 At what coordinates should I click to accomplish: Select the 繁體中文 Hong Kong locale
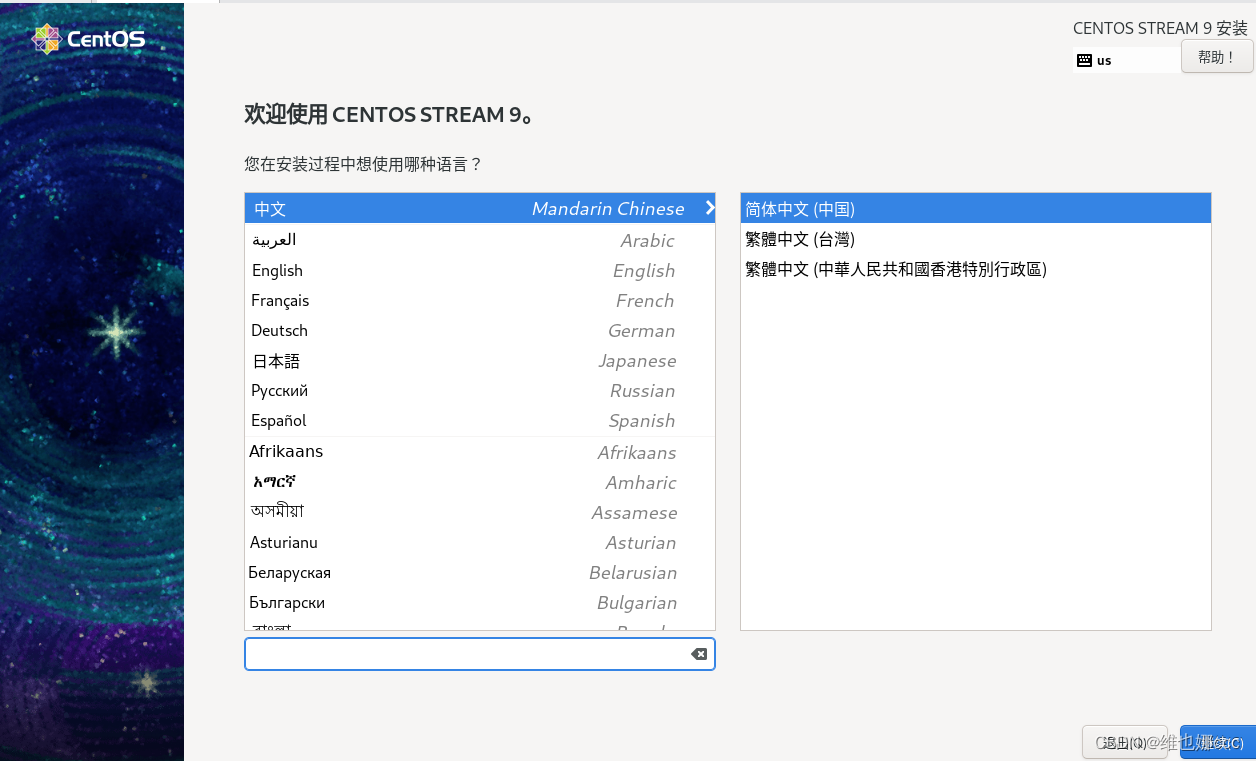[900, 268]
